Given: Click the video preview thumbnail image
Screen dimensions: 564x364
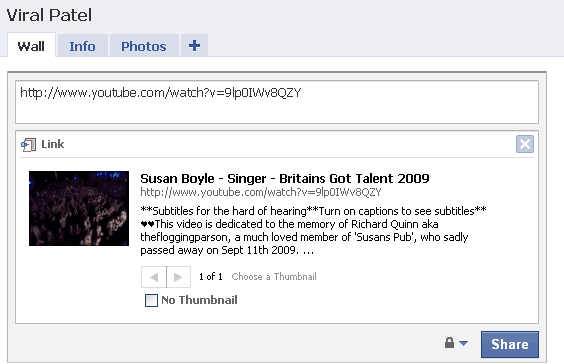Looking at the screenshot, I should (79, 208).
